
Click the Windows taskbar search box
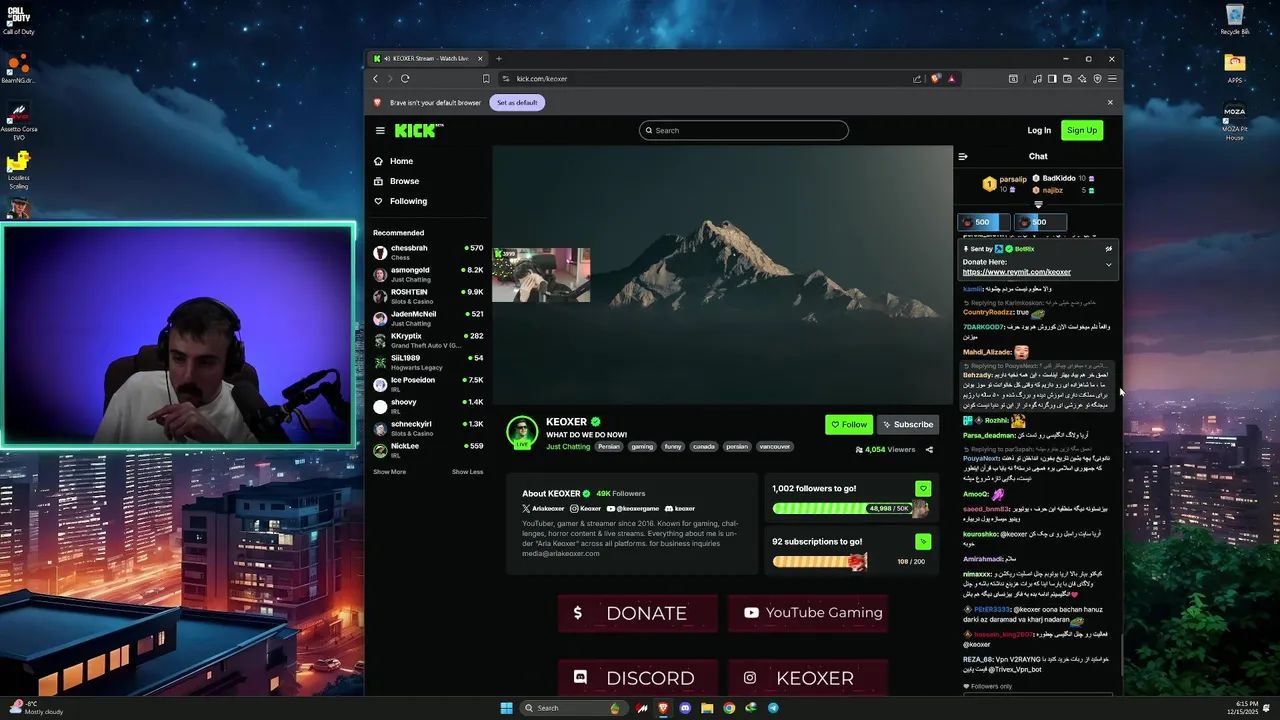click(572, 708)
